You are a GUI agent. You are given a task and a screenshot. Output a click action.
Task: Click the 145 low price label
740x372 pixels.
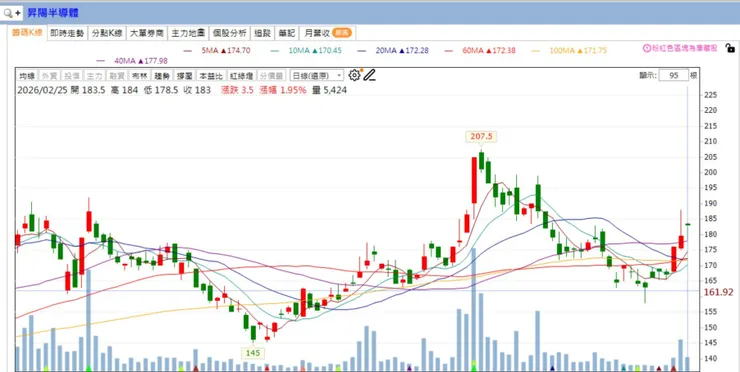[x=253, y=353]
